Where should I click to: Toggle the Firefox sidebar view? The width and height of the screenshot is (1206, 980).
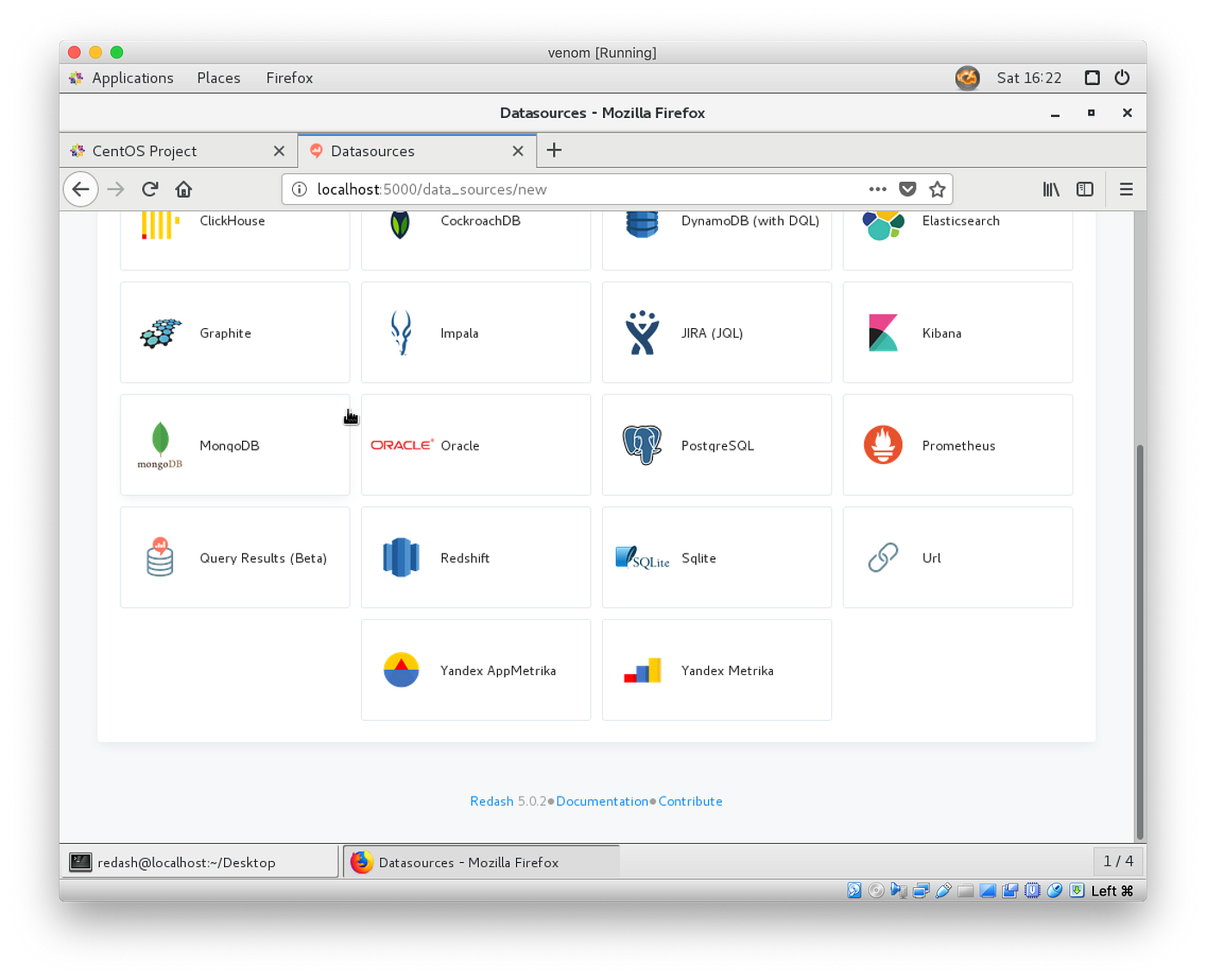click(x=1085, y=189)
